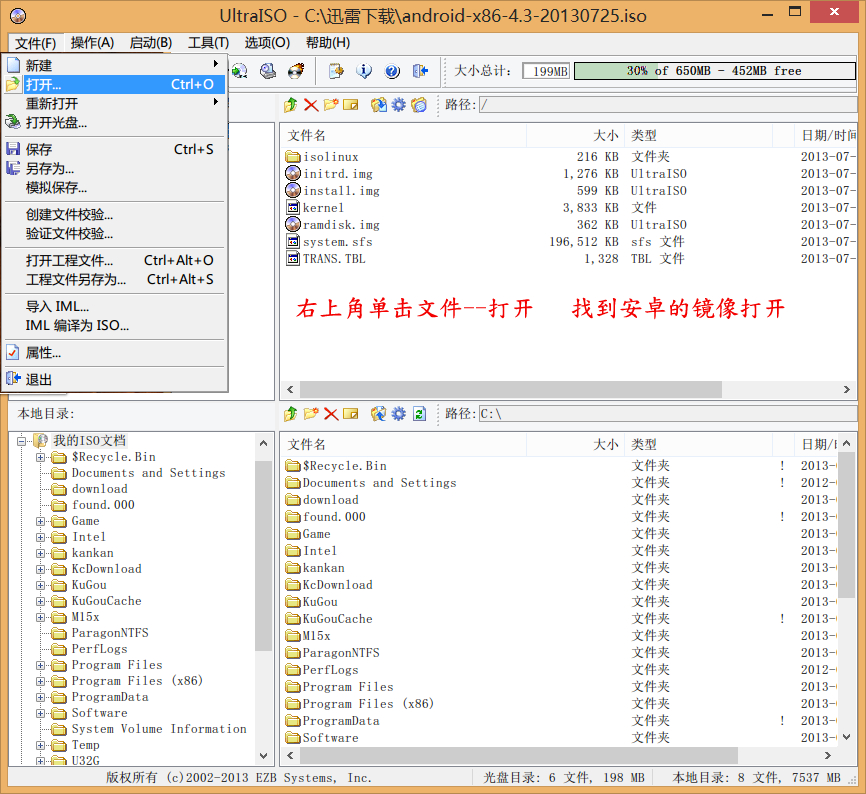Viewport: 866px width, 794px height.
Task: Open the 新建 submenu arrow
Action: pyautogui.click(x=216, y=65)
